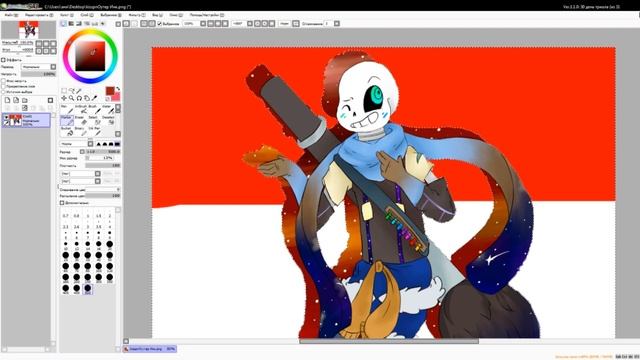This screenshot has width=640, height=360.
Task: Switch to the open document tab at bottom
Action: coord(150,349)
